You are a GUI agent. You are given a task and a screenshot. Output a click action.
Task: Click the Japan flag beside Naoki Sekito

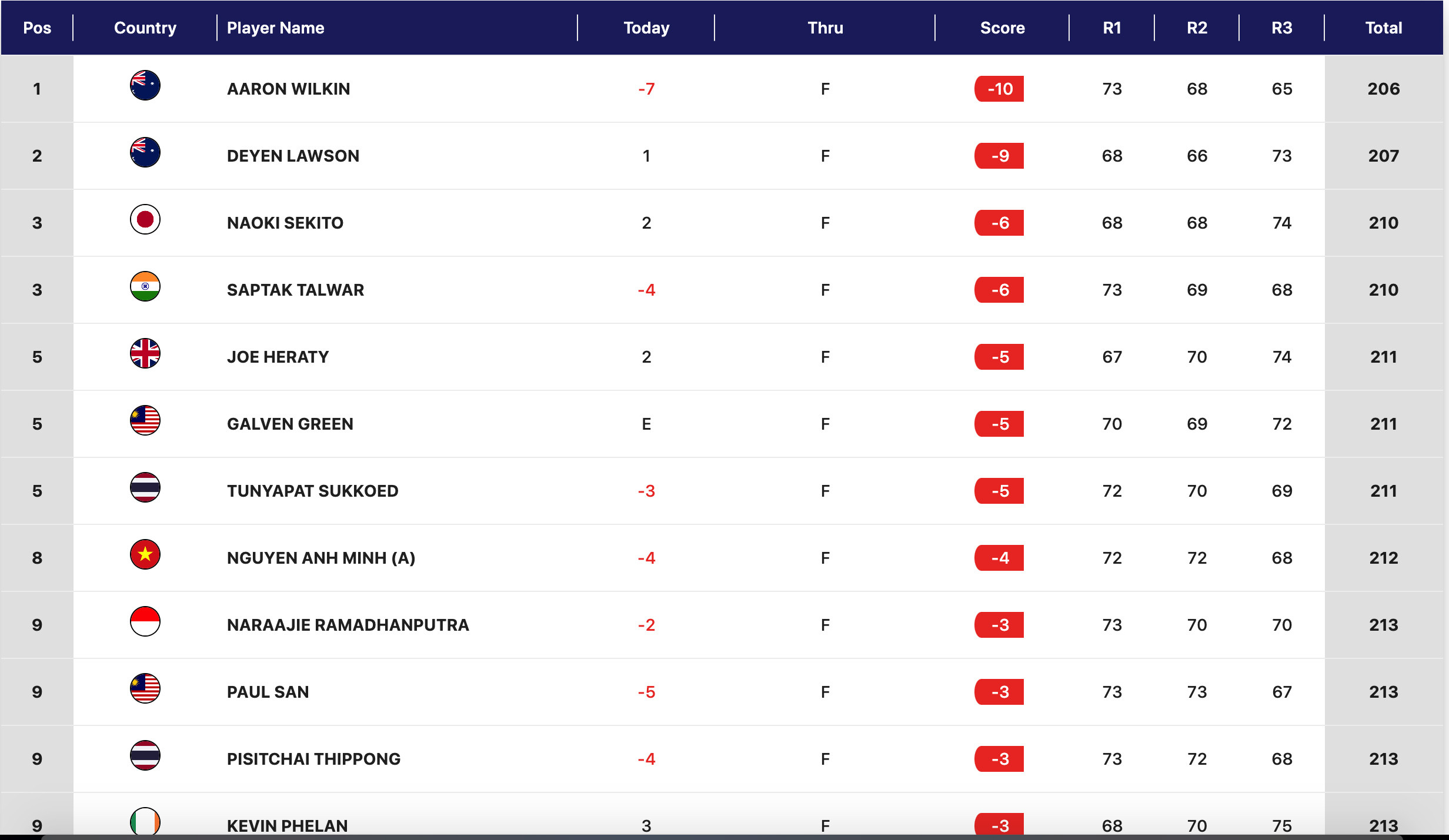145,220
